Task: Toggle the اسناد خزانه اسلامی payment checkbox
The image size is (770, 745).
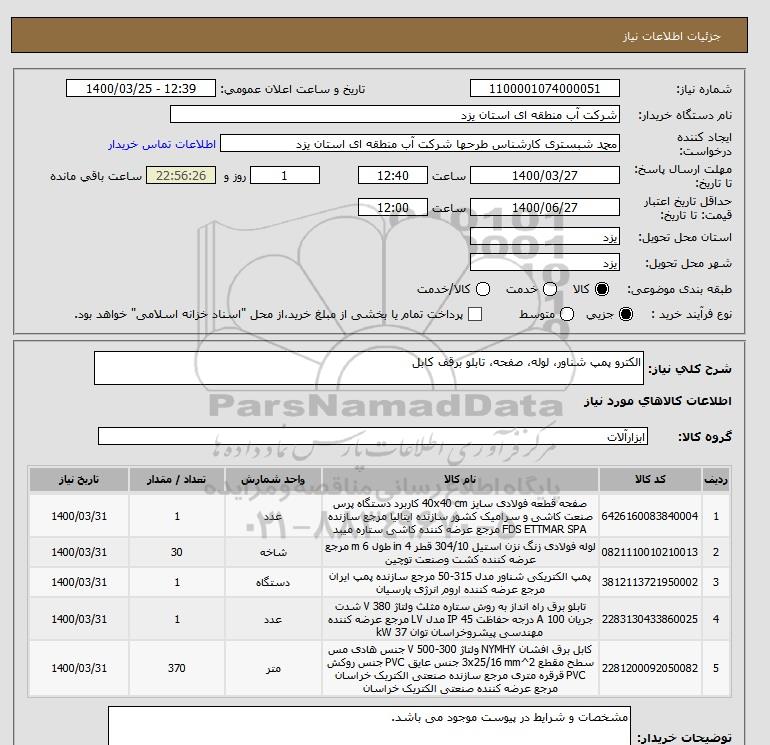Action: click(x=475, y=314)
